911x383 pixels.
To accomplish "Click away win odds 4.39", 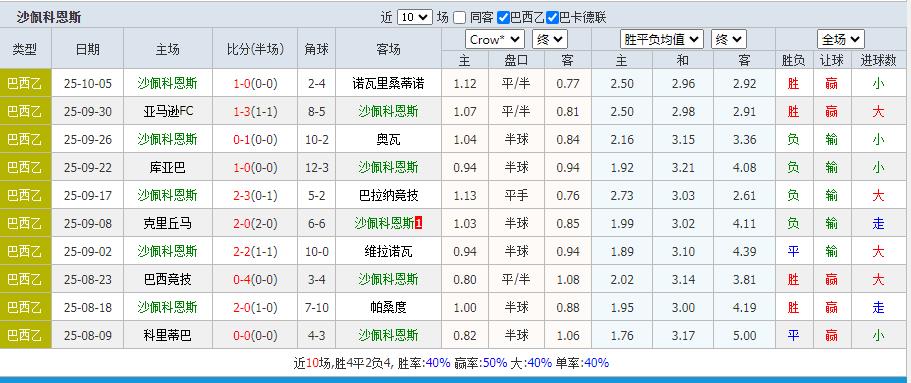I will (x=745, y=251).
